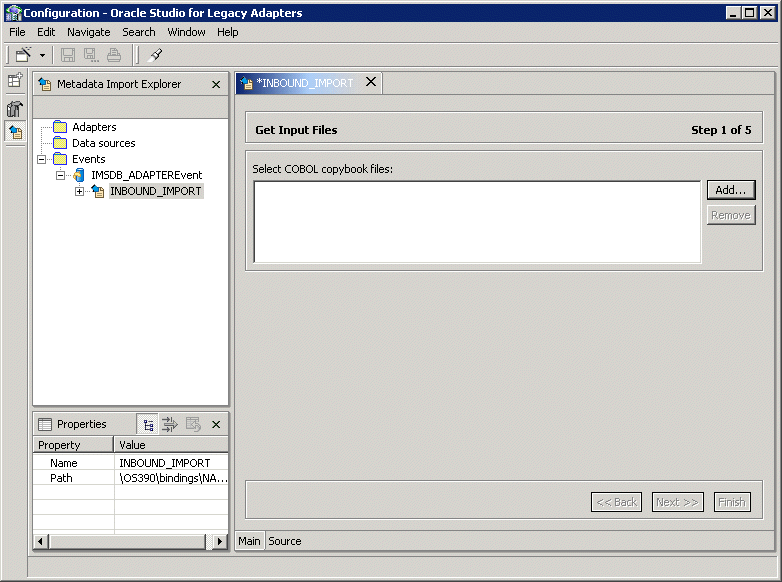782x582 pixels.
Task: Click the COBOL copybook files list box
Action: [x=477, y=222]
